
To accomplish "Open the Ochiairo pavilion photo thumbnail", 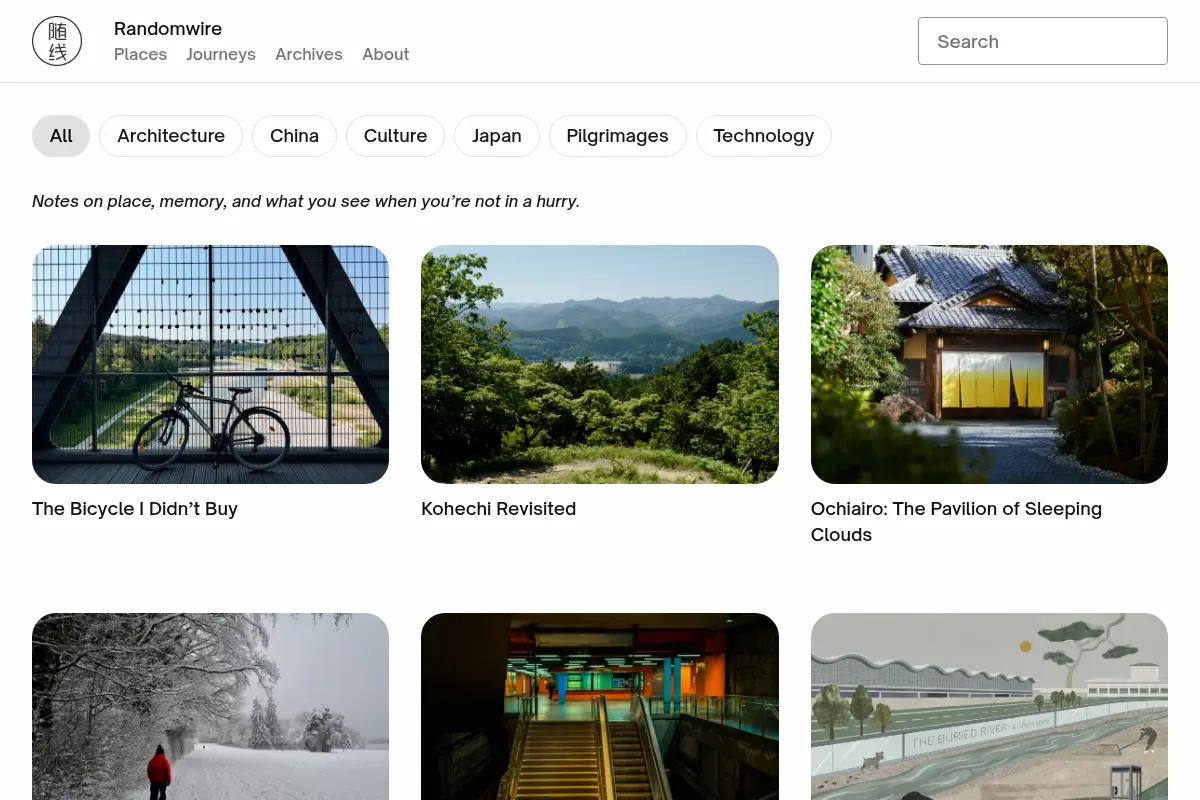I will pyautogui.click(x=989, y=364).
